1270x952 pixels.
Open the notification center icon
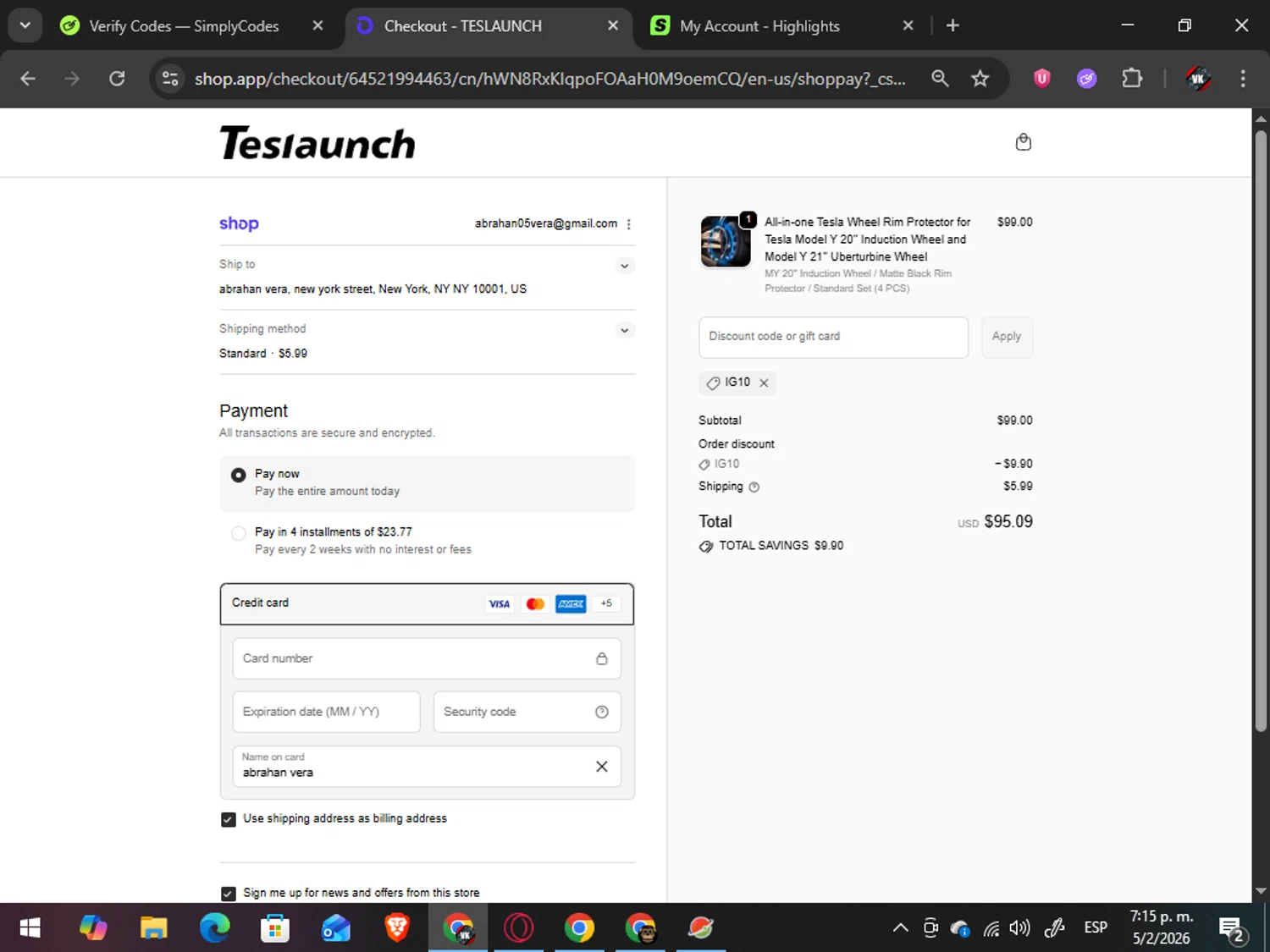pos(1232,929)
